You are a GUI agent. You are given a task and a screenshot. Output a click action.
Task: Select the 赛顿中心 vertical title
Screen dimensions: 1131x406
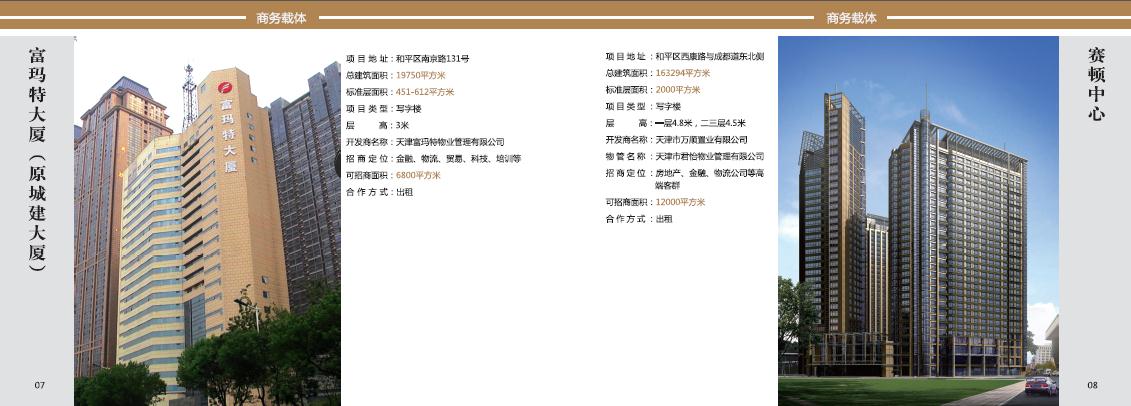[1095, 84]
